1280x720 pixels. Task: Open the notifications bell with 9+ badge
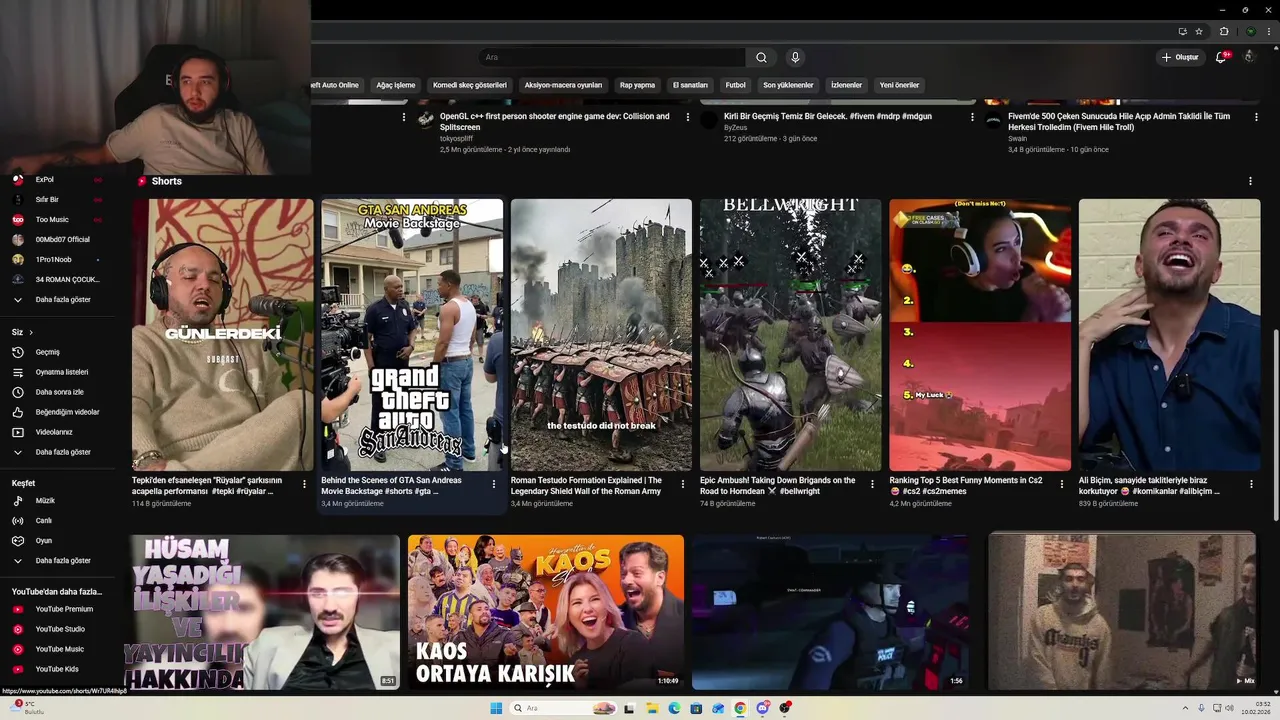[x=1221, y=57]
